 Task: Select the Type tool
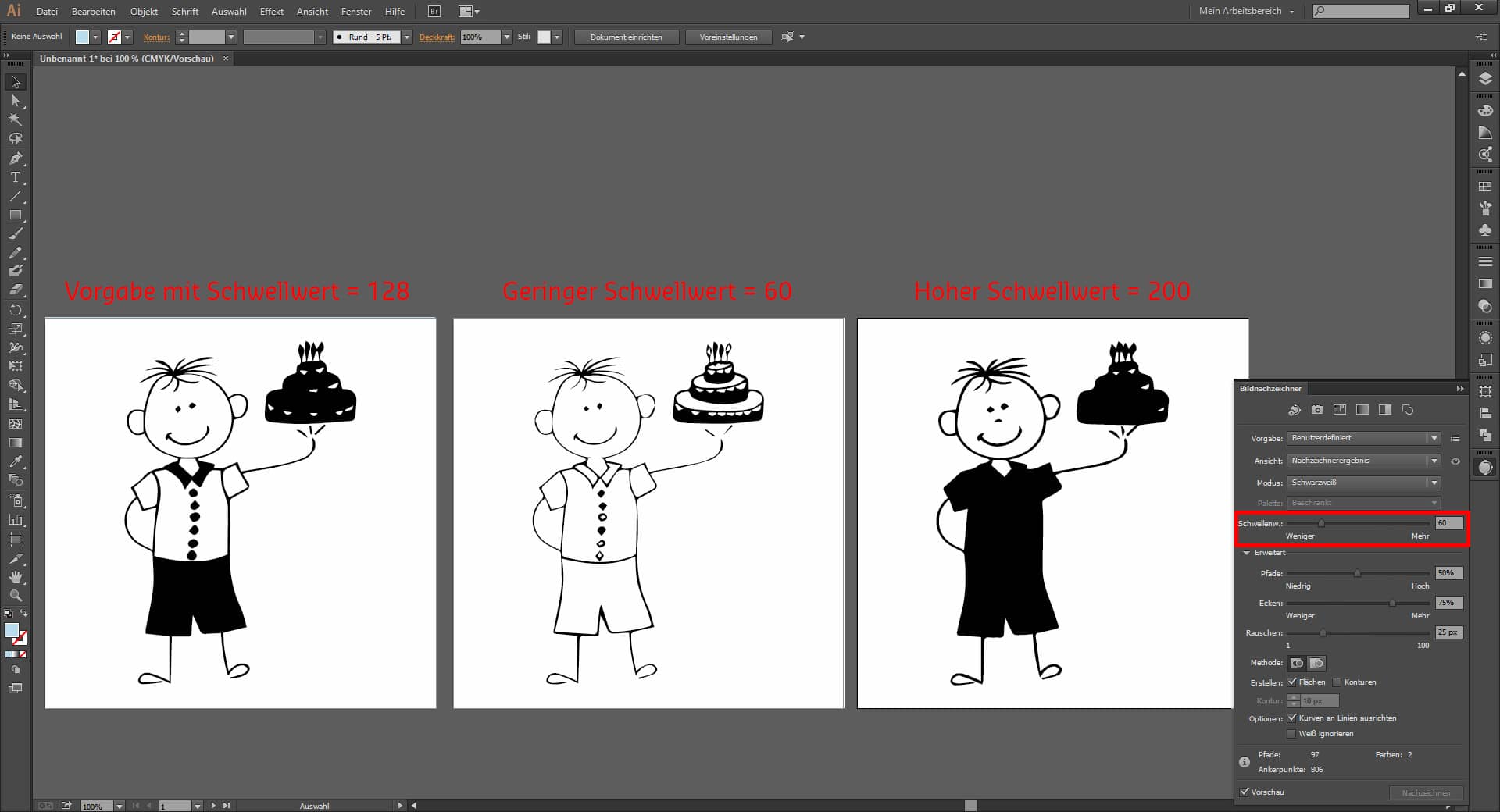tap(16, 178)
